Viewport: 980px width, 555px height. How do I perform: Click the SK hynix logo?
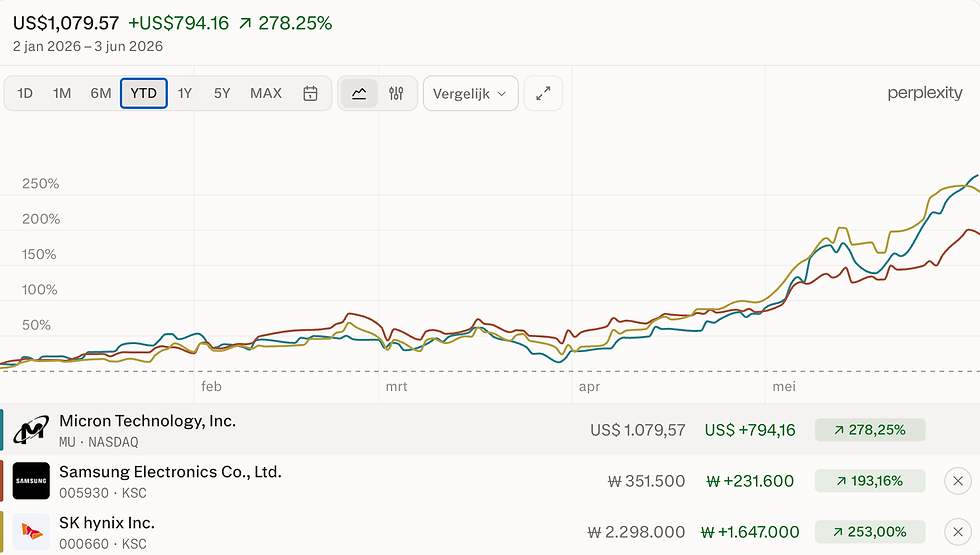pyautogui.click(x=31, y=532)
